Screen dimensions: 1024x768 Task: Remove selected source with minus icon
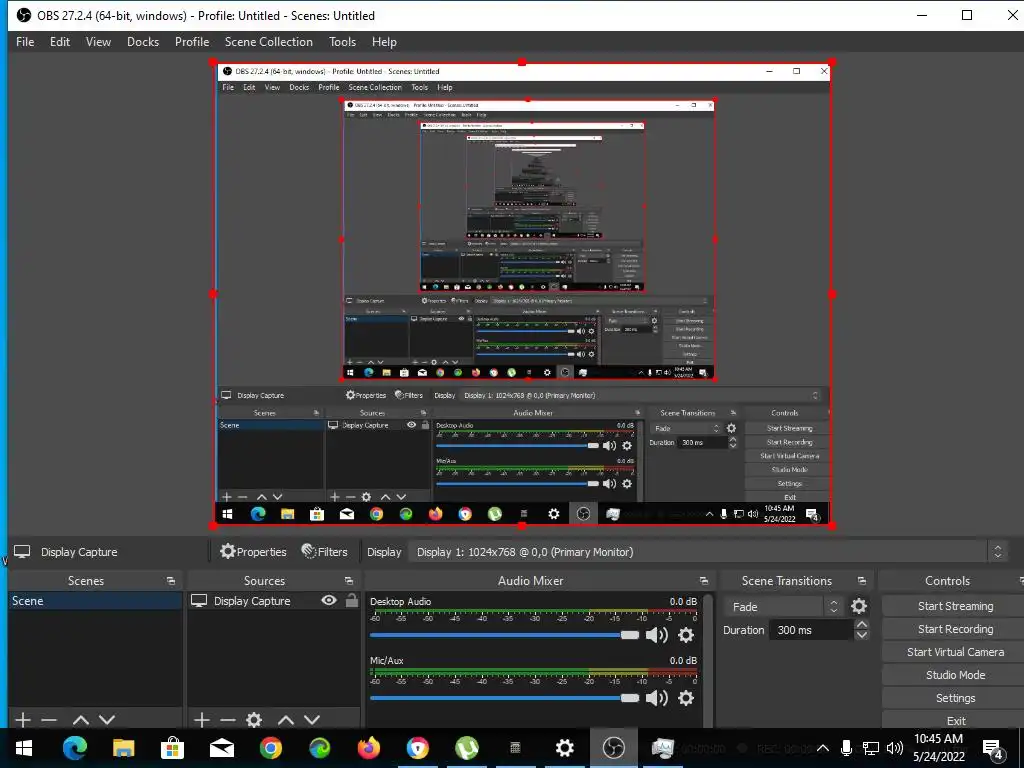tap(227, 720)
